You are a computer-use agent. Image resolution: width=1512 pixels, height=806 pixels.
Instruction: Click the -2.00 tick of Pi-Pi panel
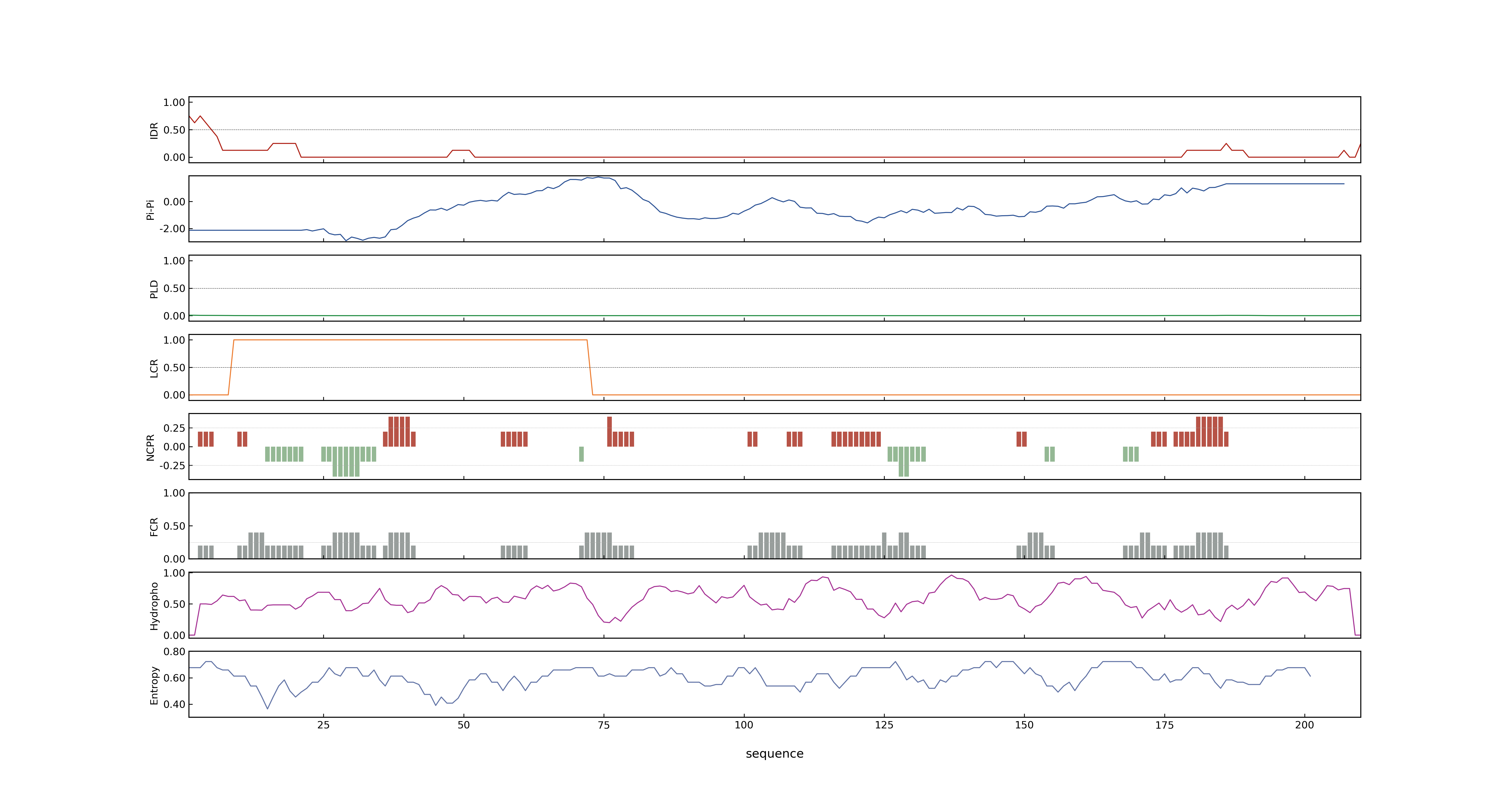coord(172,229)
